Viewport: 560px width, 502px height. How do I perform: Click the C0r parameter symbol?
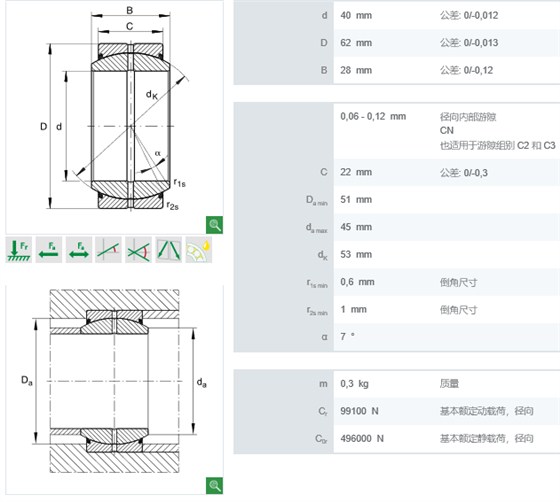click(321, 439)
